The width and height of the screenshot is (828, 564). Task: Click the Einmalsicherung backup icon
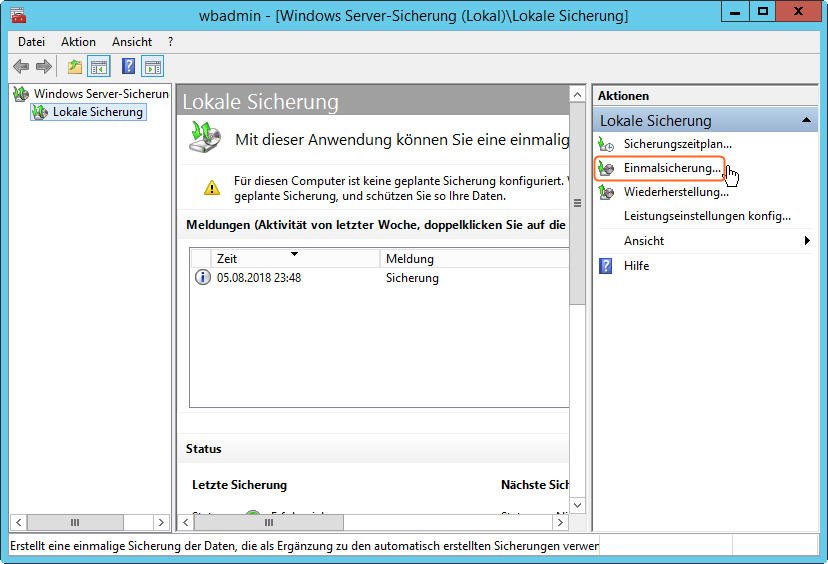point(606,168)
